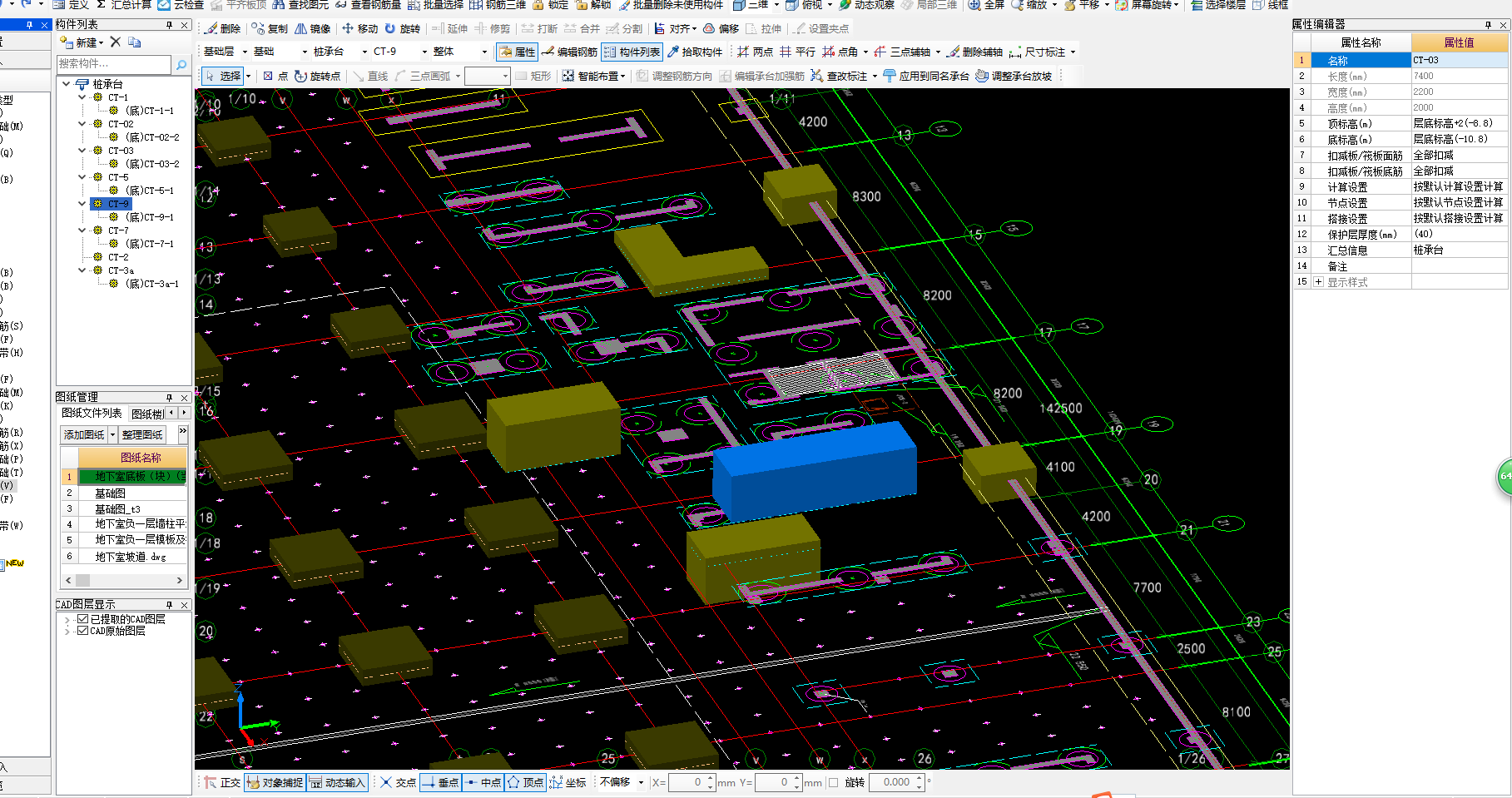
Task: Open 编辑钢筋 (edit rebar) tool
Action: point(569,52)
